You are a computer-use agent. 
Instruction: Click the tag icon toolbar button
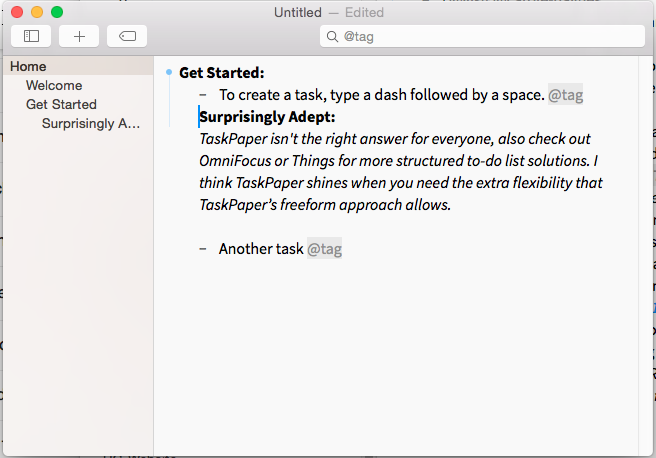[x=127, y=36]
